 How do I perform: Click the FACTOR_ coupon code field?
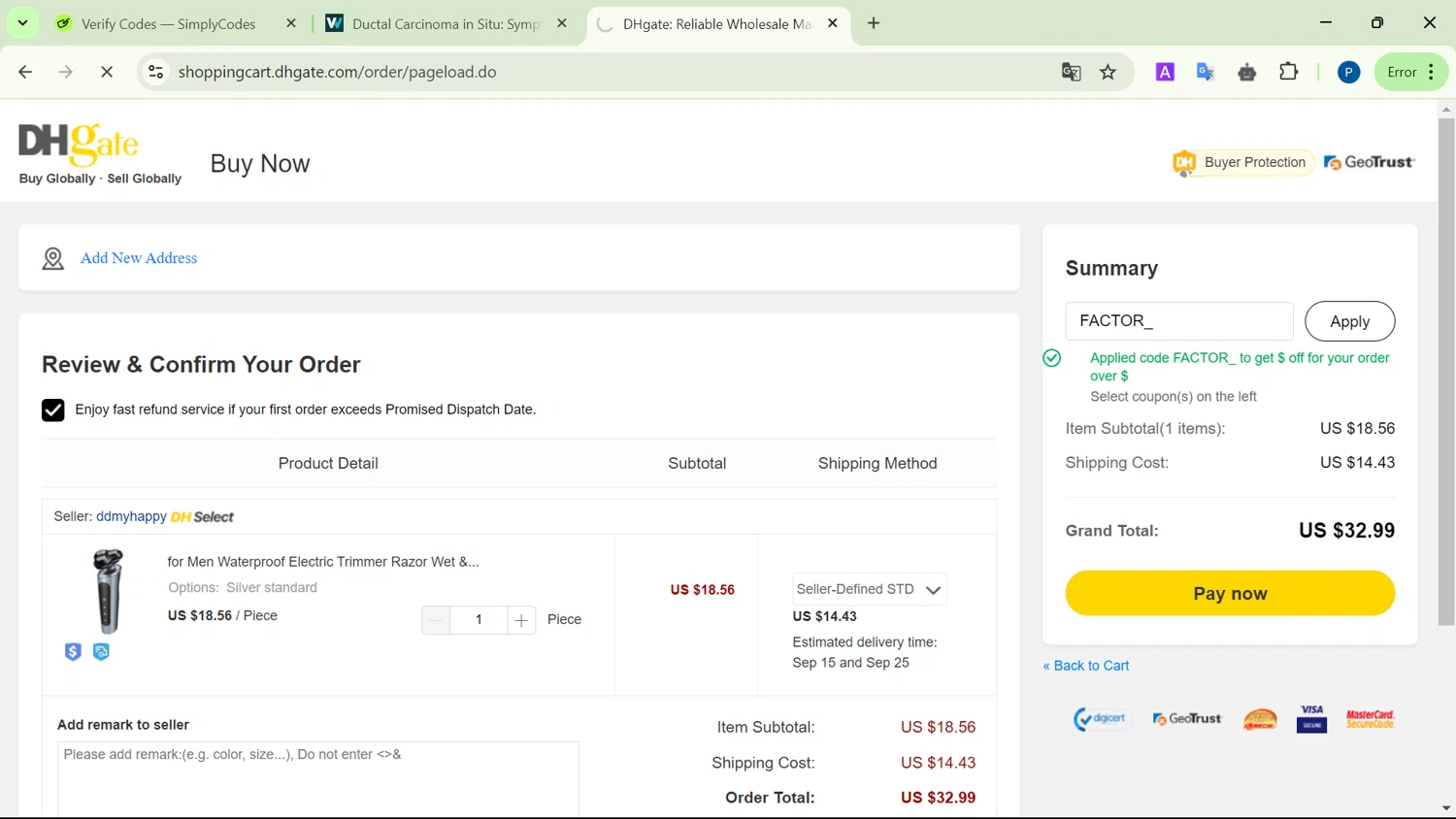pyautogui.click(x=1179, y=321)
